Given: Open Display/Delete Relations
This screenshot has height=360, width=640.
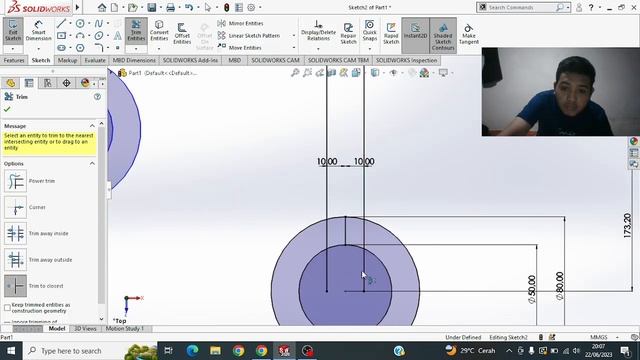Looking at the screenshot, I should 318,31.
